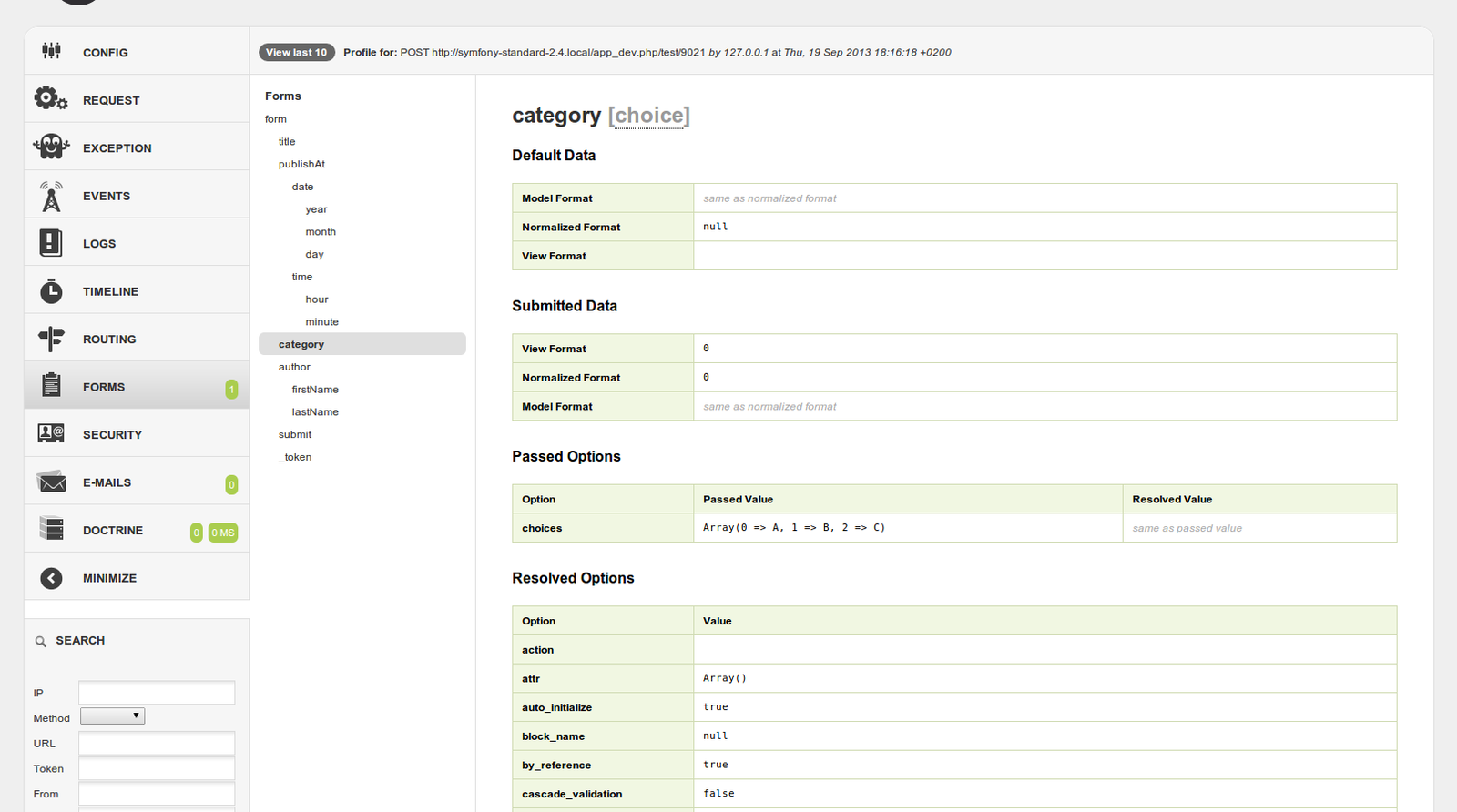Image resolution: width=1457 pixels, height=812 pixels.
Task: Open the ROUTING panel
Action: [x=137, y=339]
